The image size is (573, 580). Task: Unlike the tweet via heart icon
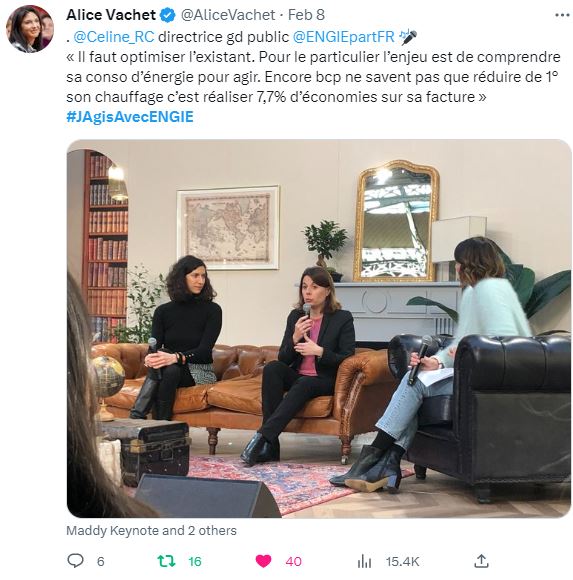point(263,561)
